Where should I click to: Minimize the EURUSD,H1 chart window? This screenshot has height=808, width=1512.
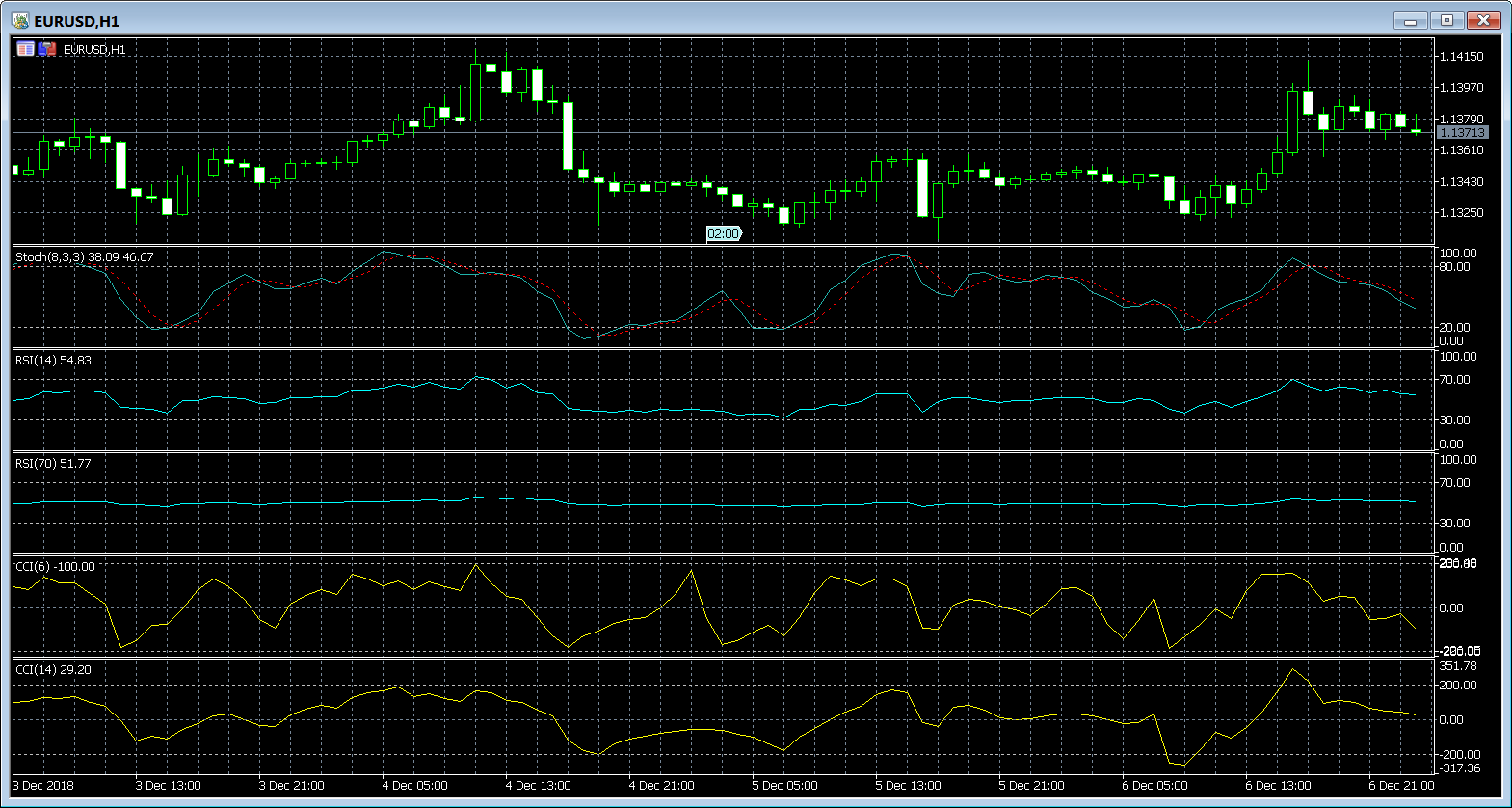[1411, 20]
